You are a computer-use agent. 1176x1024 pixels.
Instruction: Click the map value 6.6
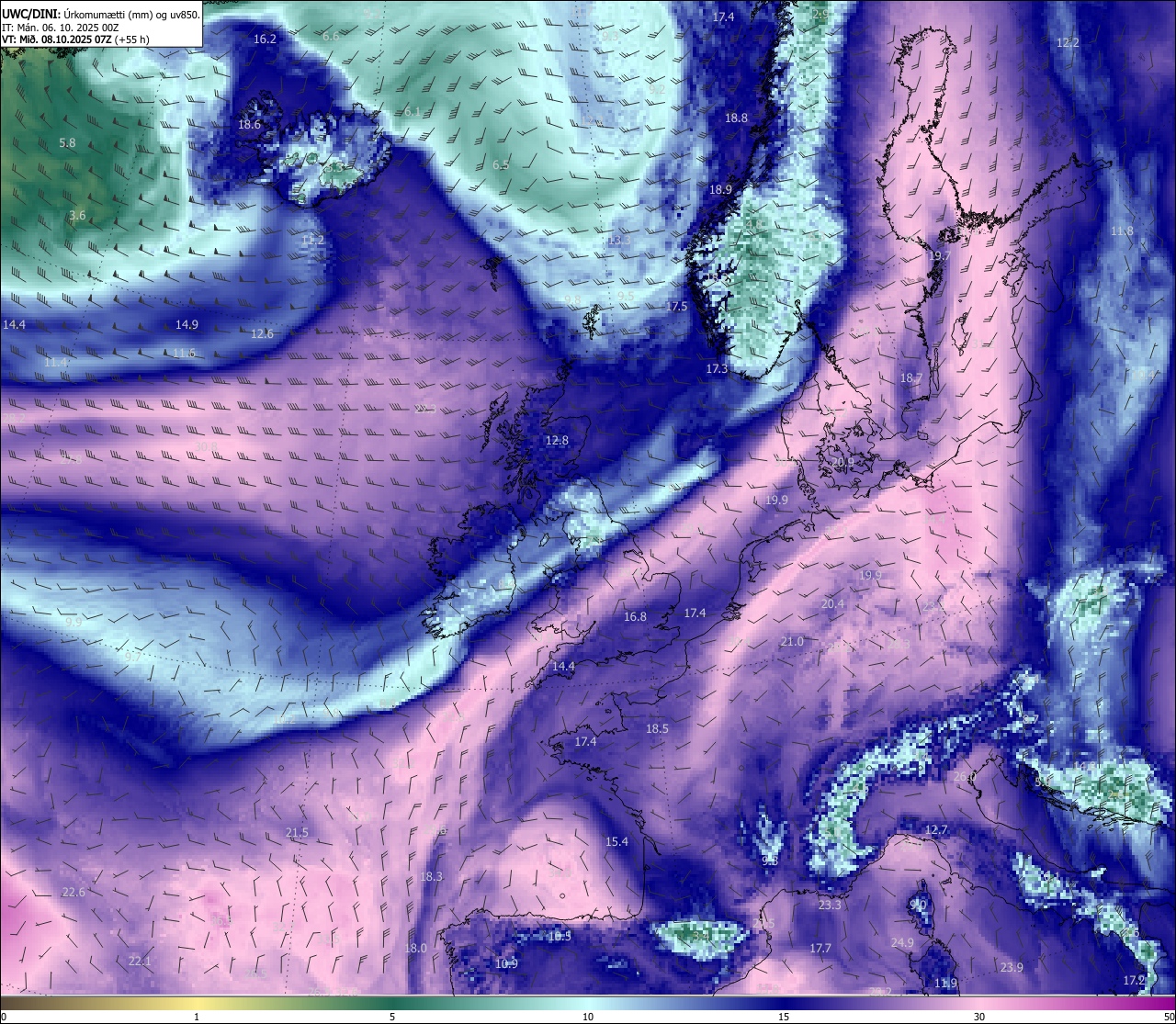[x=331, y=36]
